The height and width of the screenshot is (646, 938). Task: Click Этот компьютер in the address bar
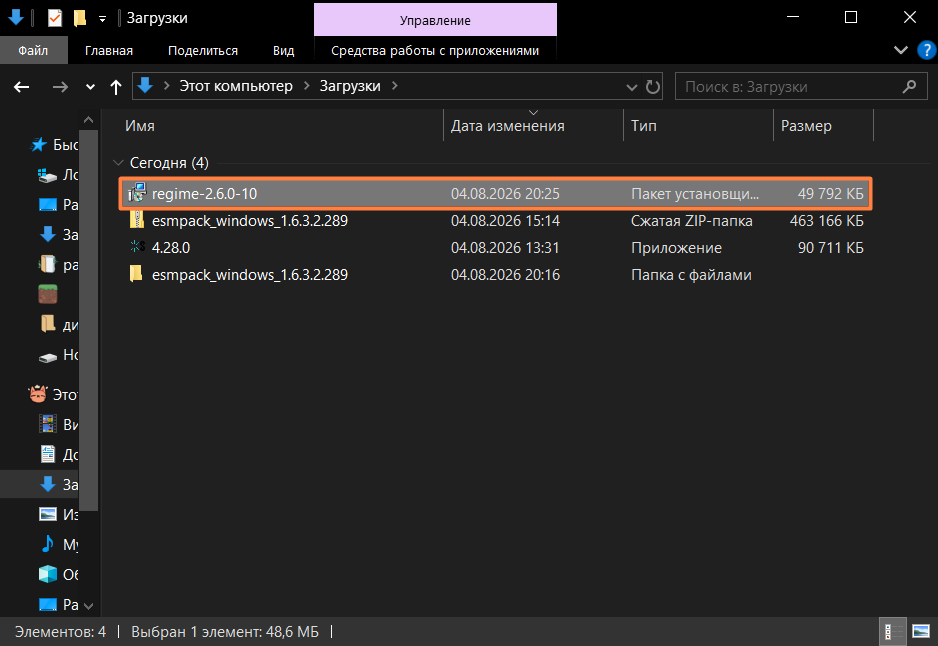point(236,86)
